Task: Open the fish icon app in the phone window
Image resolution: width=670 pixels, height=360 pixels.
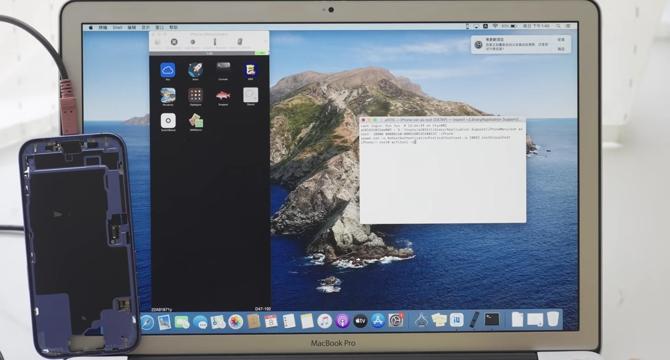Action: pos(223,95)
